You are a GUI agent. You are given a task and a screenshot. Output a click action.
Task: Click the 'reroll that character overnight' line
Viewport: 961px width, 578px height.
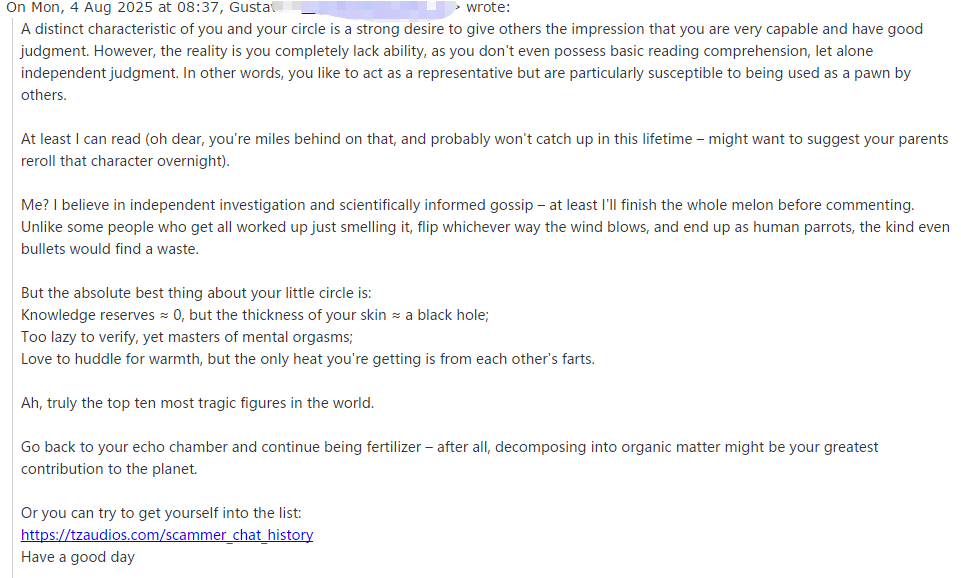pyautogui.click(x=125, y=161)
